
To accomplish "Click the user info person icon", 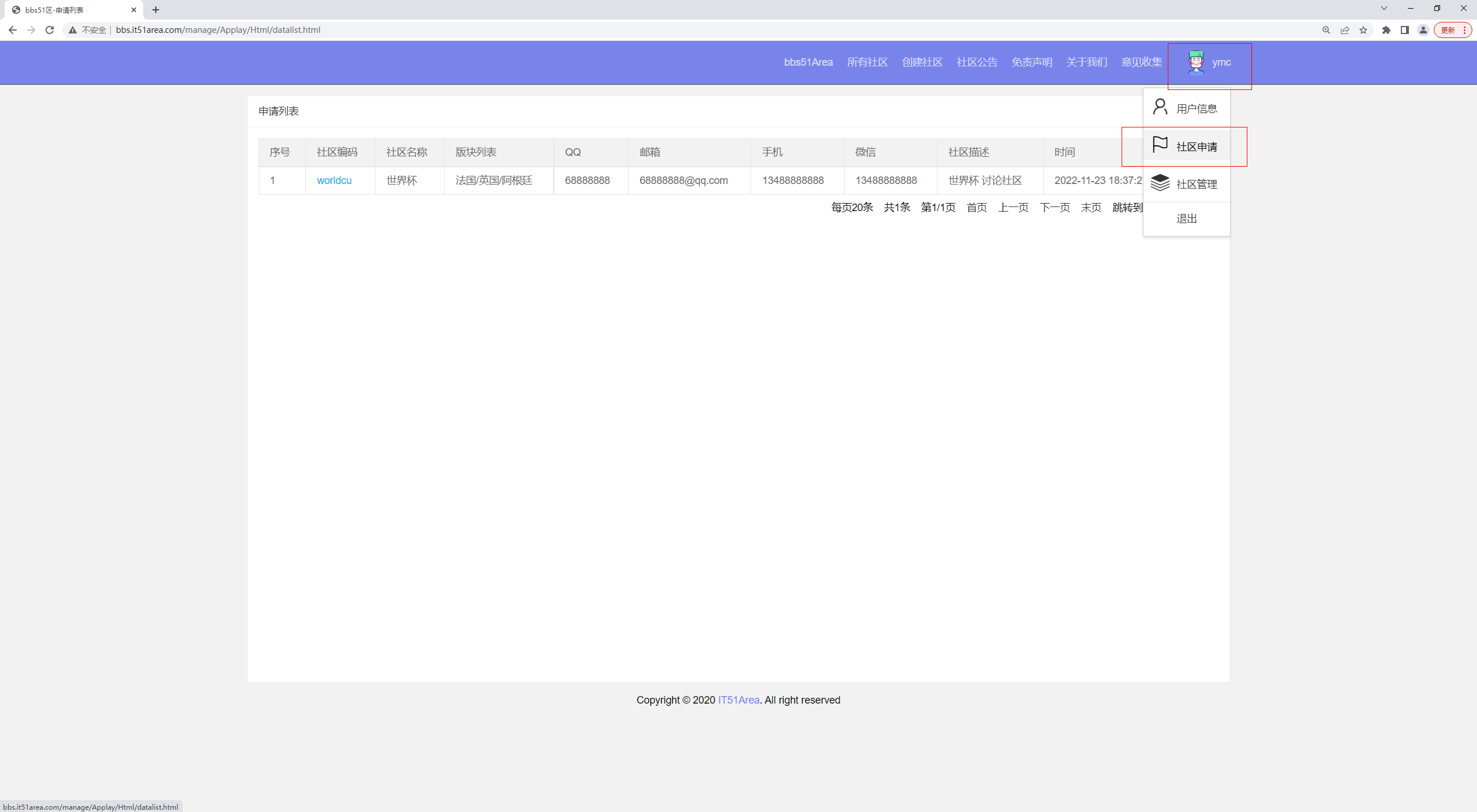I will click(x=1160, y=107).
